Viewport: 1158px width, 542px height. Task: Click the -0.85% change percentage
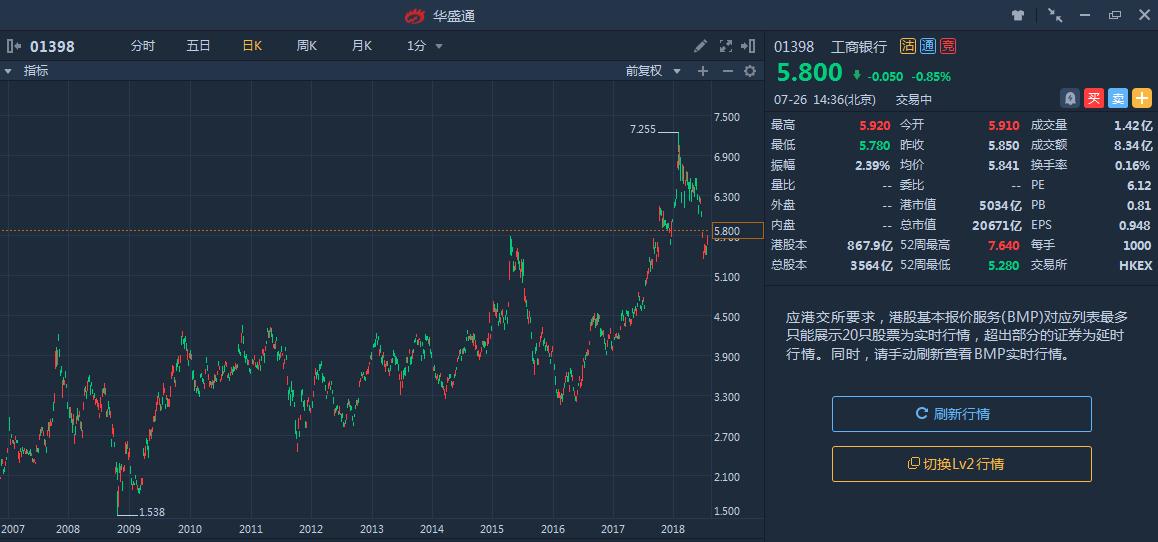click(931, 76)
